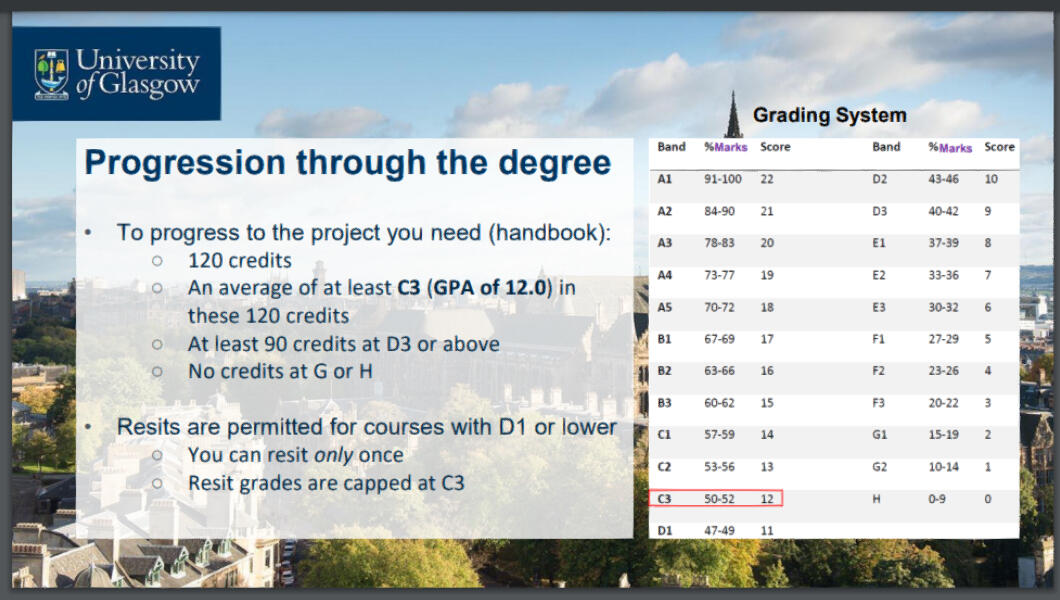
Task: Select 'You can resit only once' bullet
Action: coord(295,455)
